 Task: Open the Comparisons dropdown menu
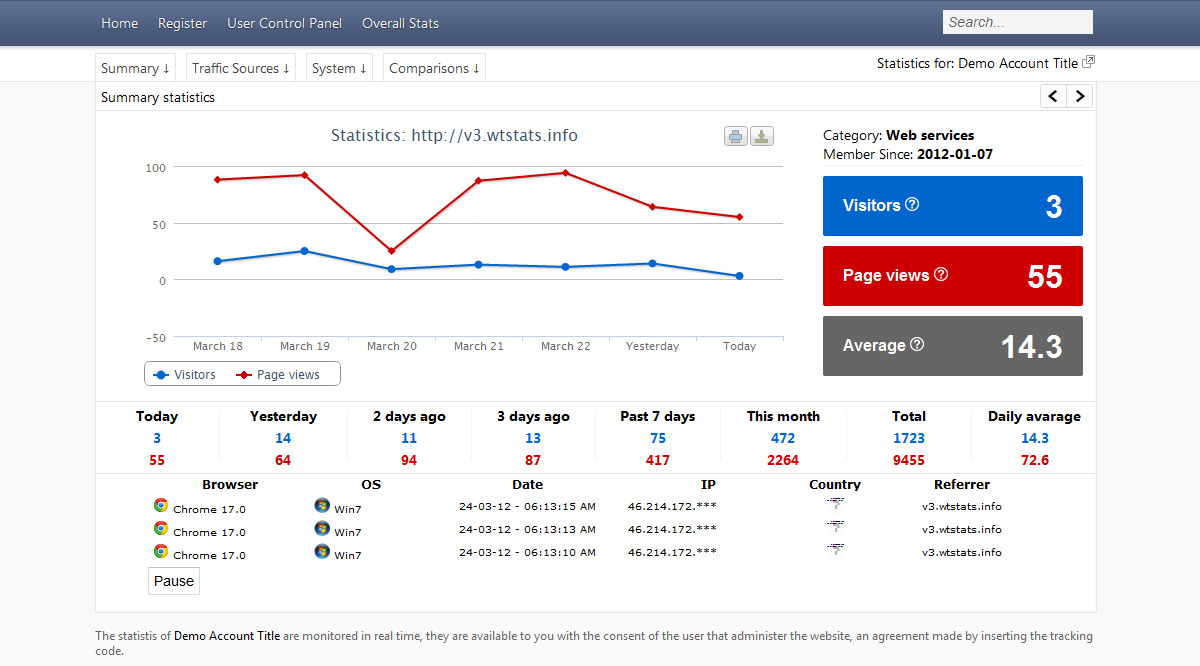pyautogui.click(x=434, y=68)
